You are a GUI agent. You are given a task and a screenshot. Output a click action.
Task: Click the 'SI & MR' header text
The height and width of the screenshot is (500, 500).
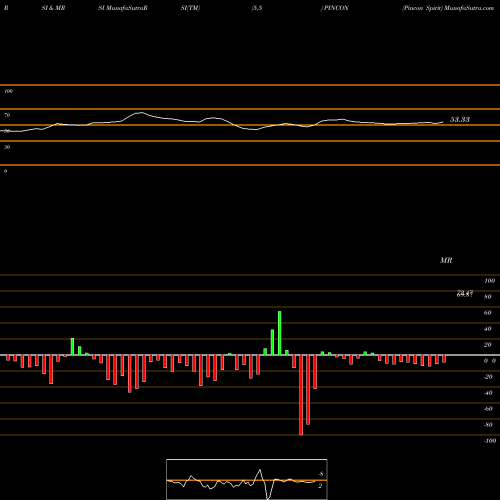tap(53, 8)
